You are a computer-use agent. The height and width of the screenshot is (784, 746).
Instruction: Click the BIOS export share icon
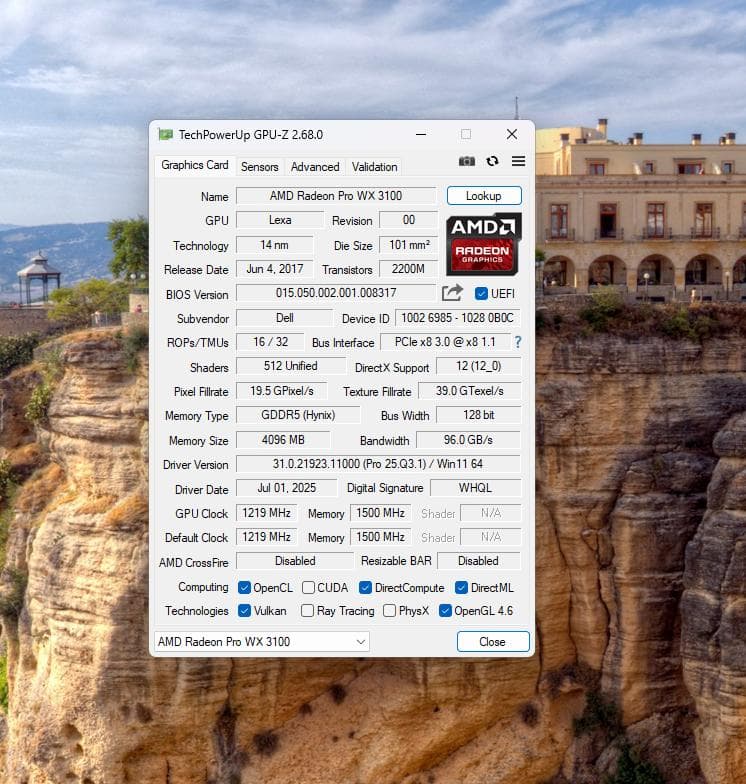click(452, 293)
